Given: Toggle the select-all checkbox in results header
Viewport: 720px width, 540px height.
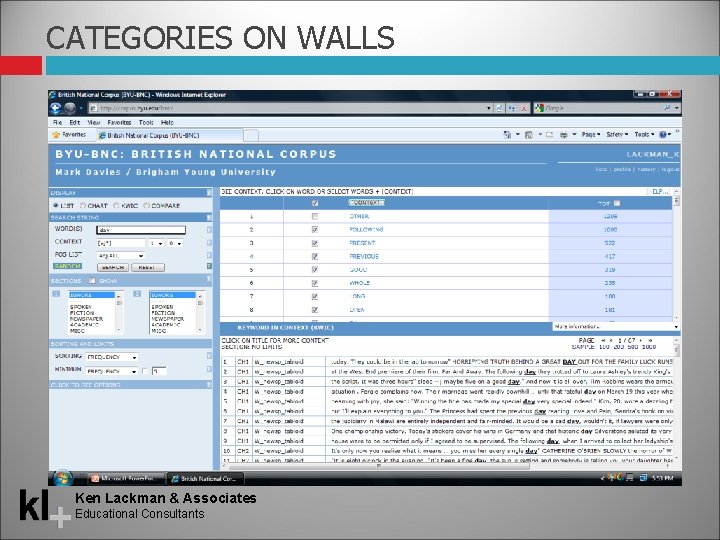Looking at the screenshot, I should pyautogui.click(x=315, y=203).
